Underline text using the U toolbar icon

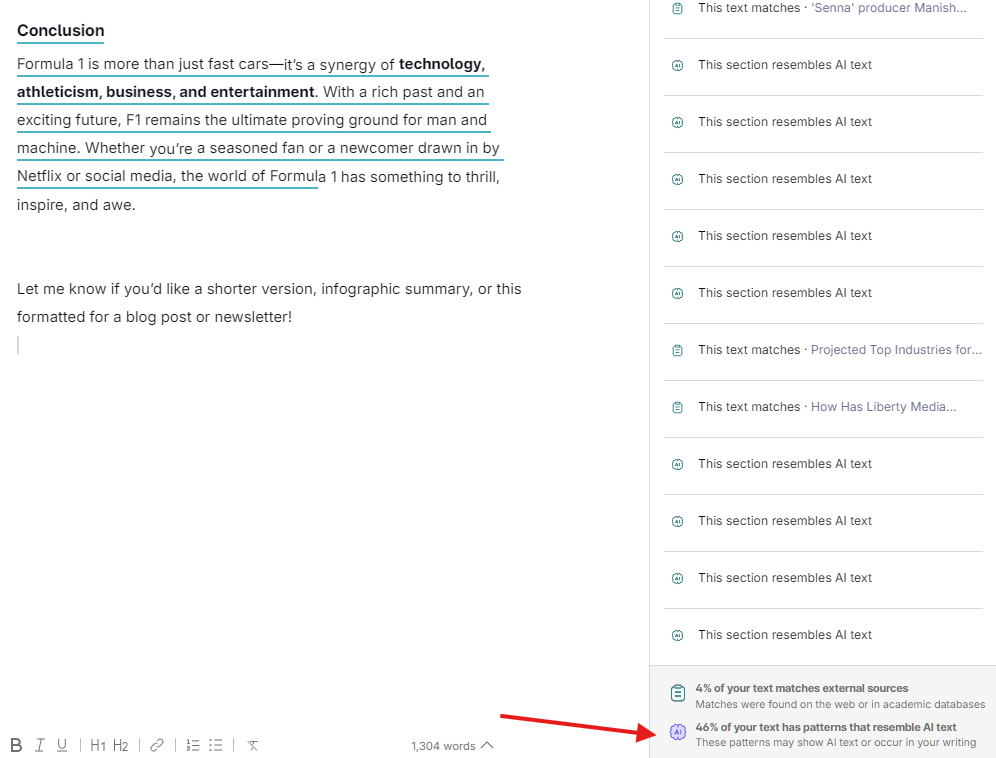click(62, 745)
